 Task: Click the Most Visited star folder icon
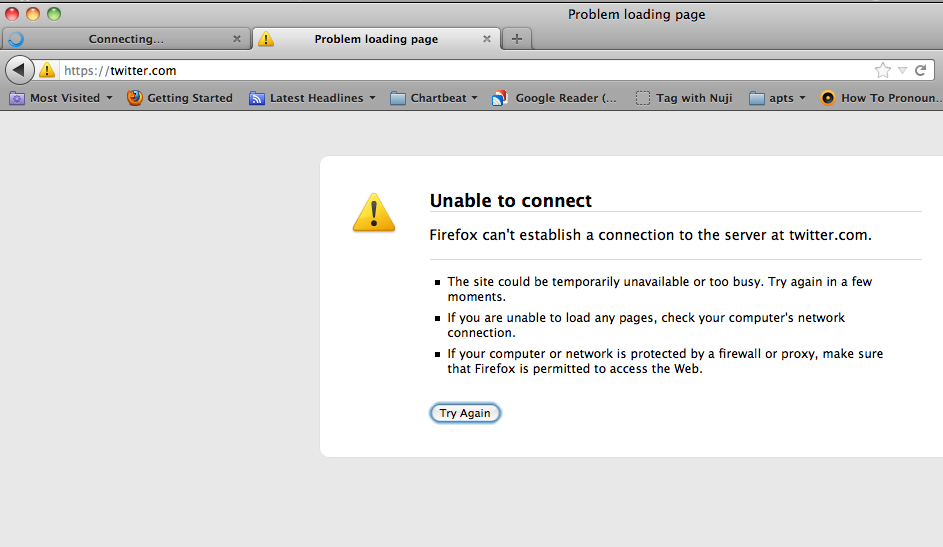click(x=17, y=98)
